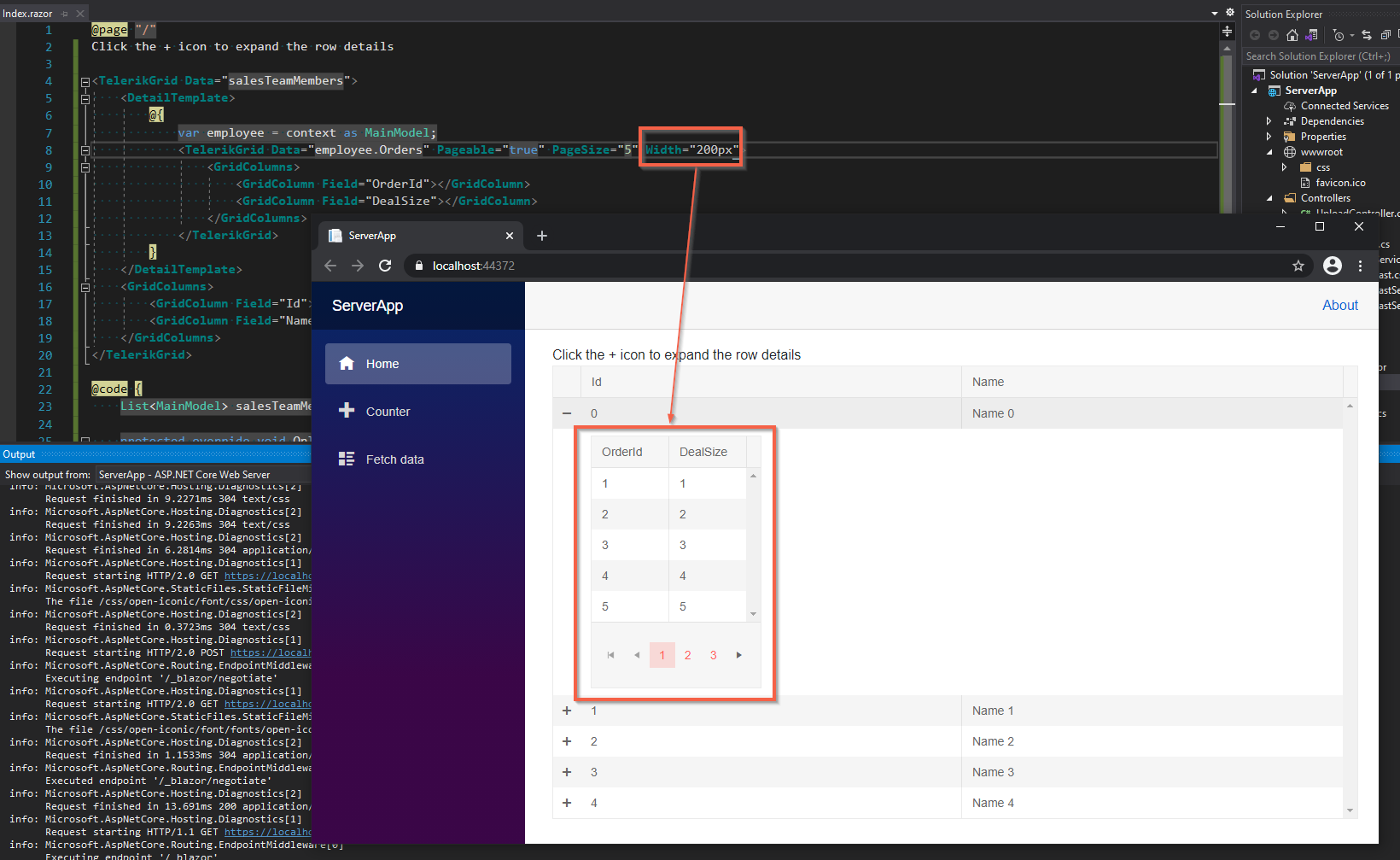1400x860 pixels.
Task: Click the DealSize column header
Action: point(708,452)
